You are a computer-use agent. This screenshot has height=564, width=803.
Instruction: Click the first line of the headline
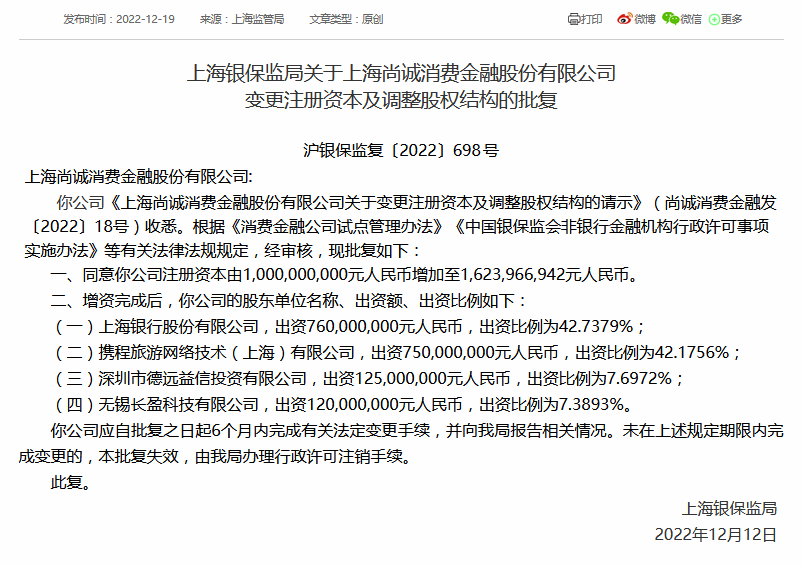(x=401, y=73)
